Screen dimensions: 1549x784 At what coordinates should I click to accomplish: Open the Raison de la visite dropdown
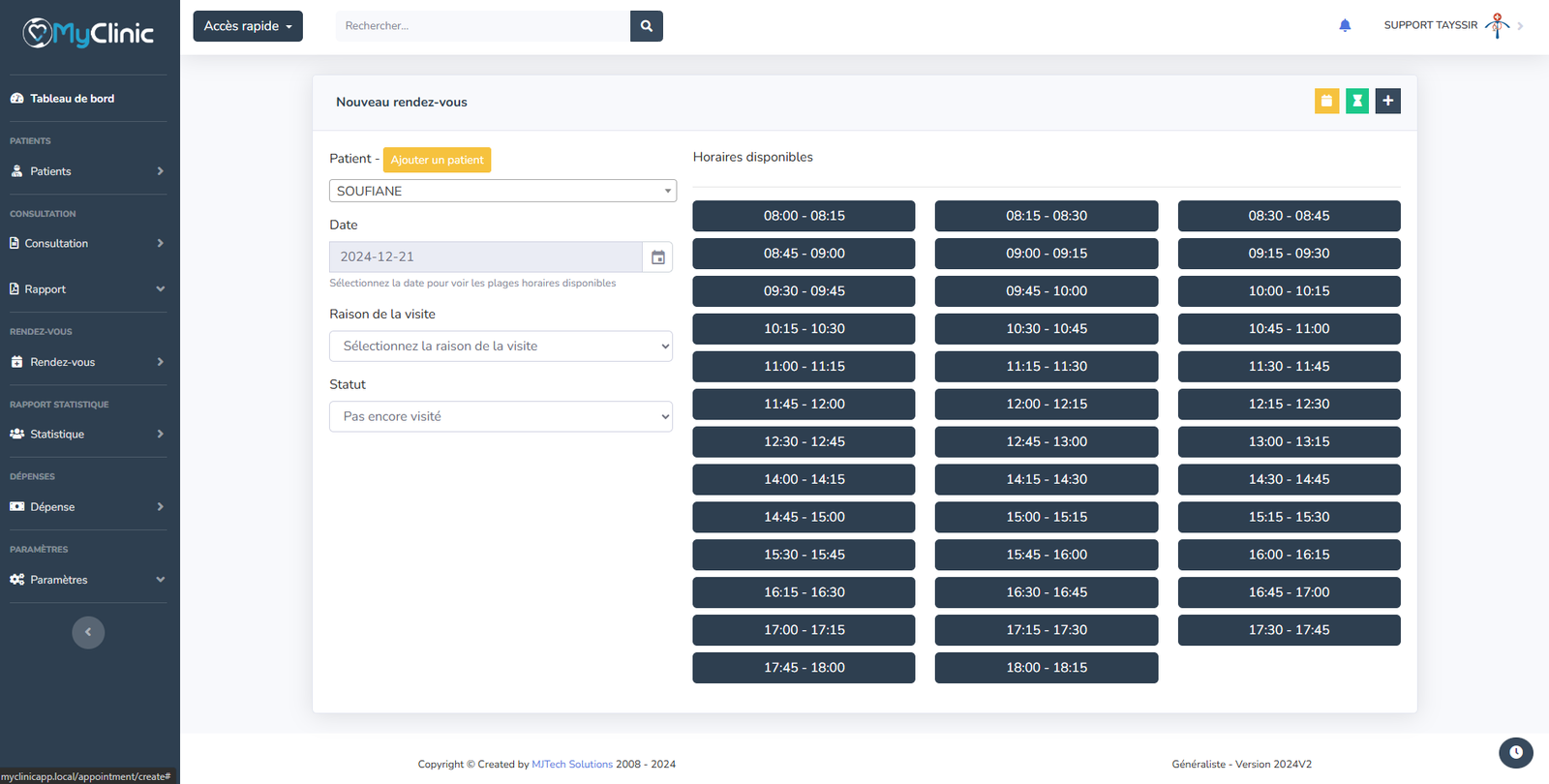(501, 347)
